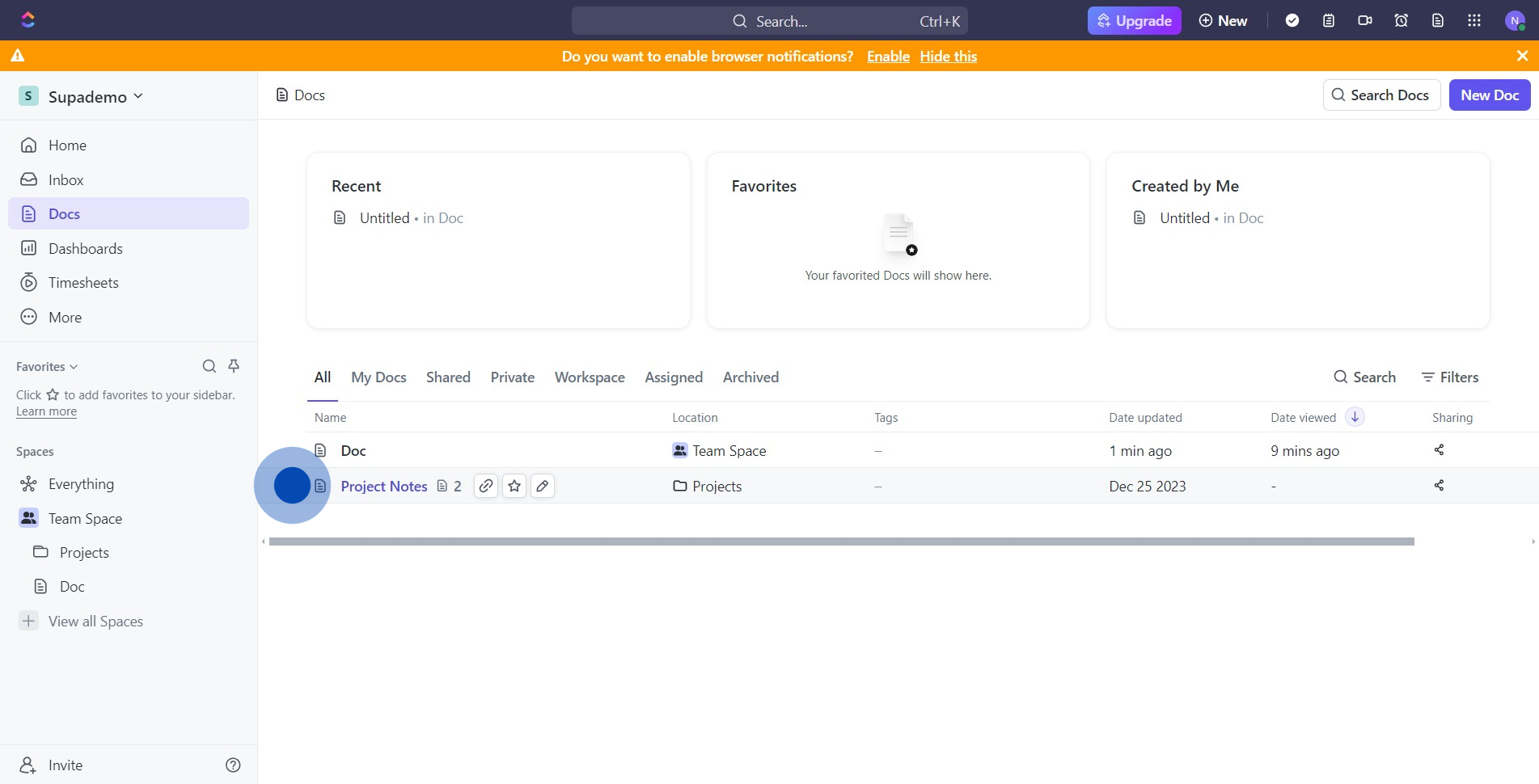Select the Archived tab
The width and height of the screenshot is (1539, 784).
tap(750, 377)
